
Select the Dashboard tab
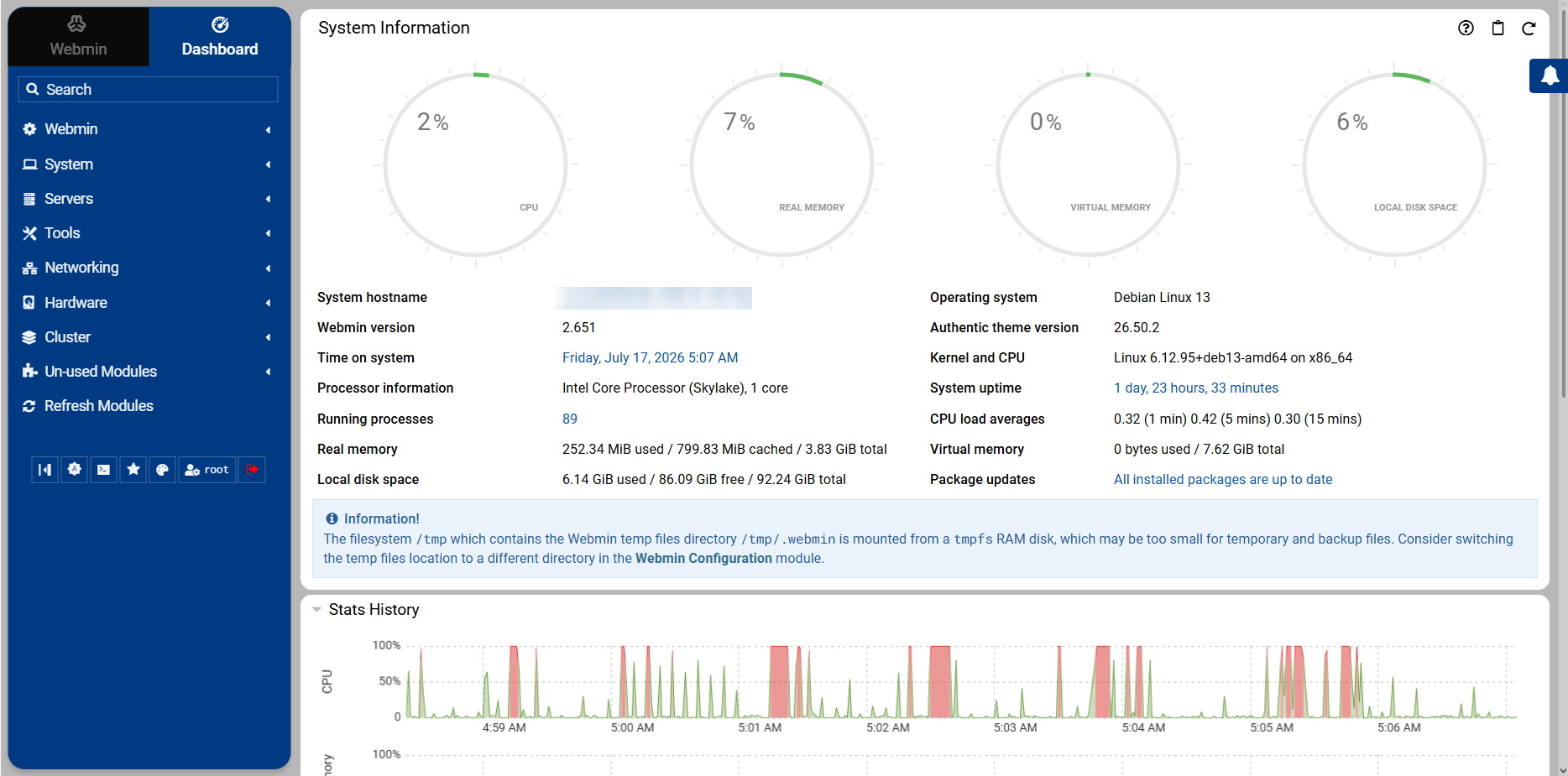pos(220,37)
